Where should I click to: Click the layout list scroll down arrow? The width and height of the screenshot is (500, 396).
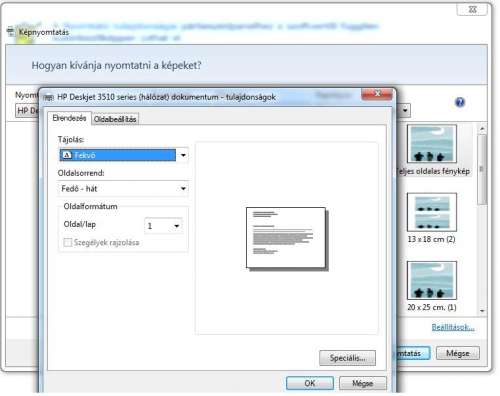(x=482, y=311)
